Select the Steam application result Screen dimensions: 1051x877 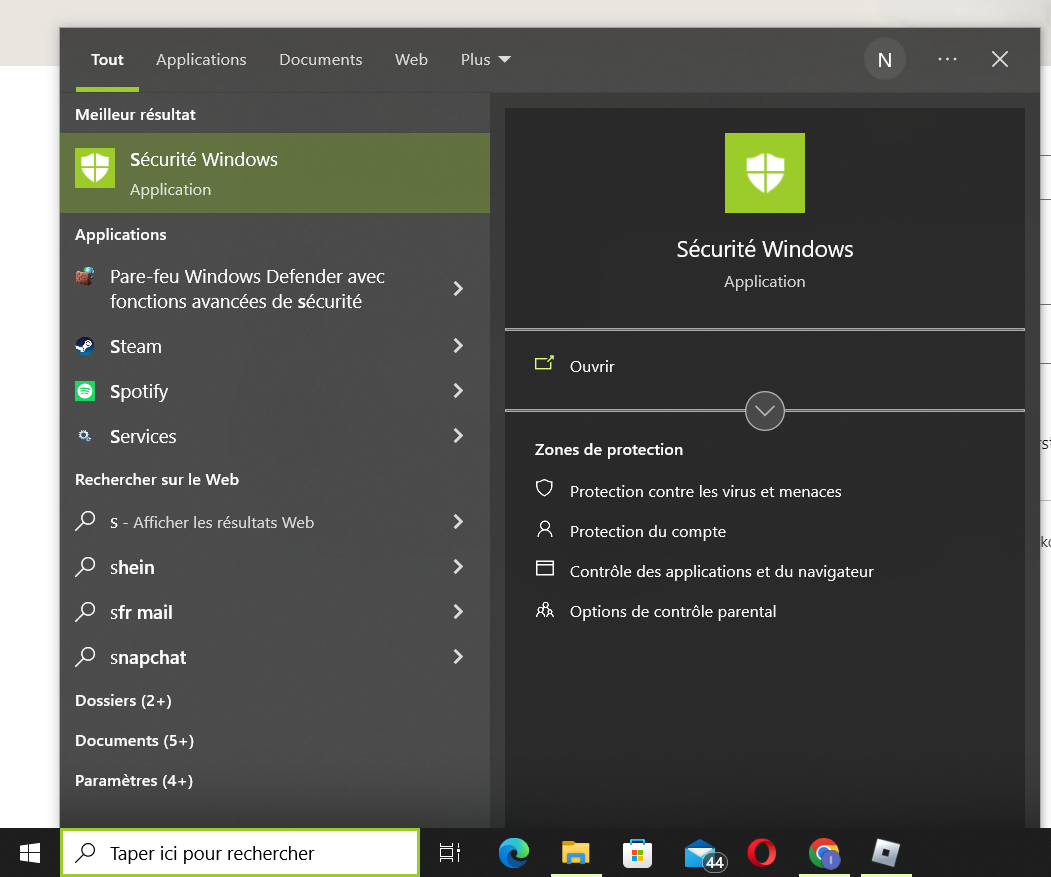275,346
